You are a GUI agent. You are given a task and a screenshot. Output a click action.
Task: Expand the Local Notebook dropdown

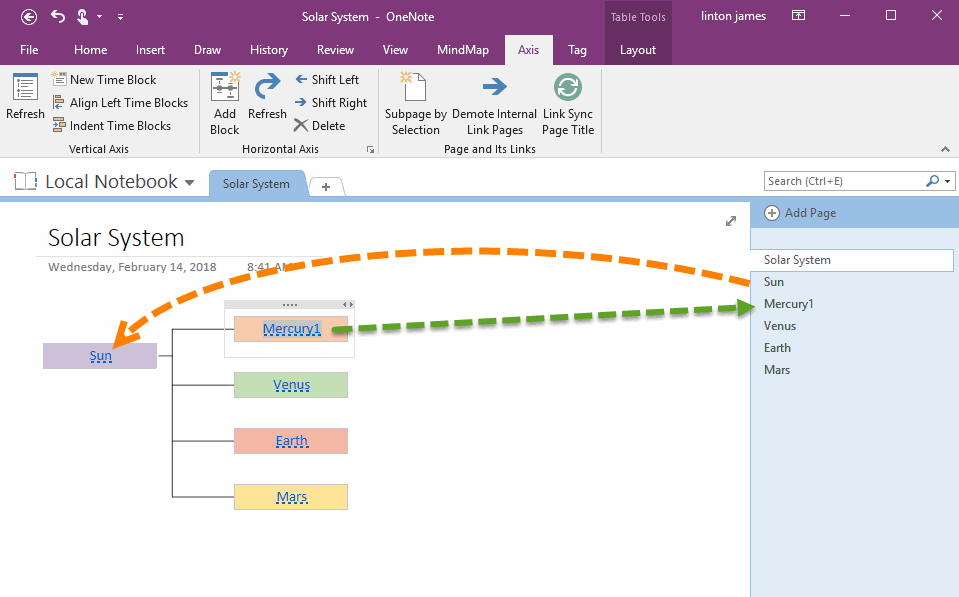tap(189, 183)
